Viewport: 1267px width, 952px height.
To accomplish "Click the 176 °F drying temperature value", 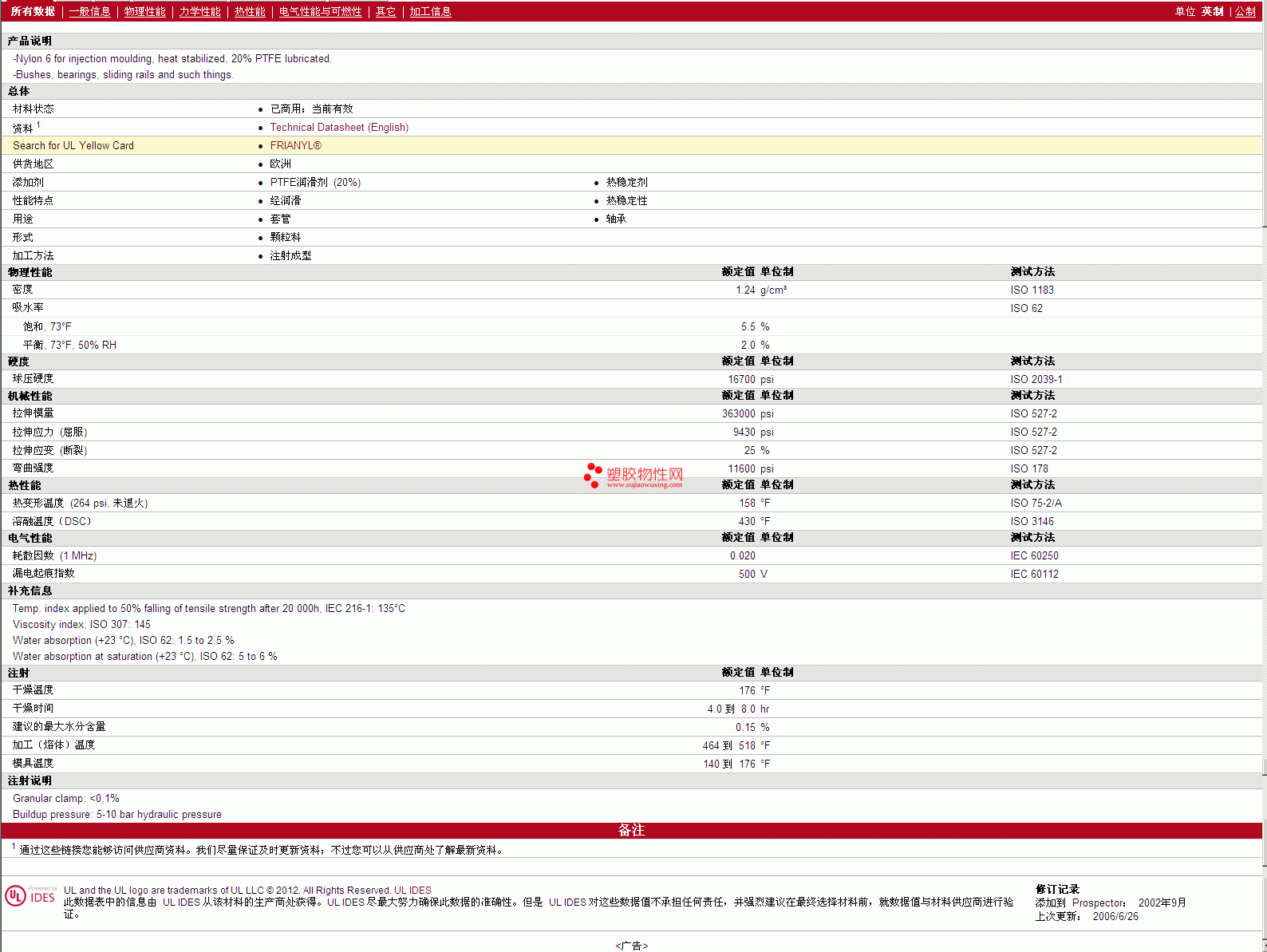I will tap(754, 691).
